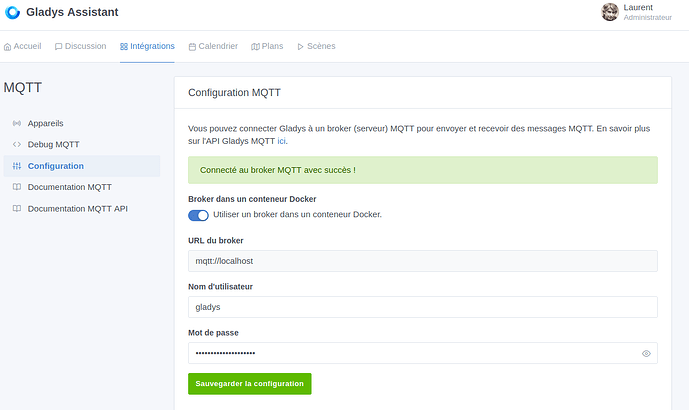Open the Plans tab
This screenshot has height=410, width=689.
(x=267, y=46)
